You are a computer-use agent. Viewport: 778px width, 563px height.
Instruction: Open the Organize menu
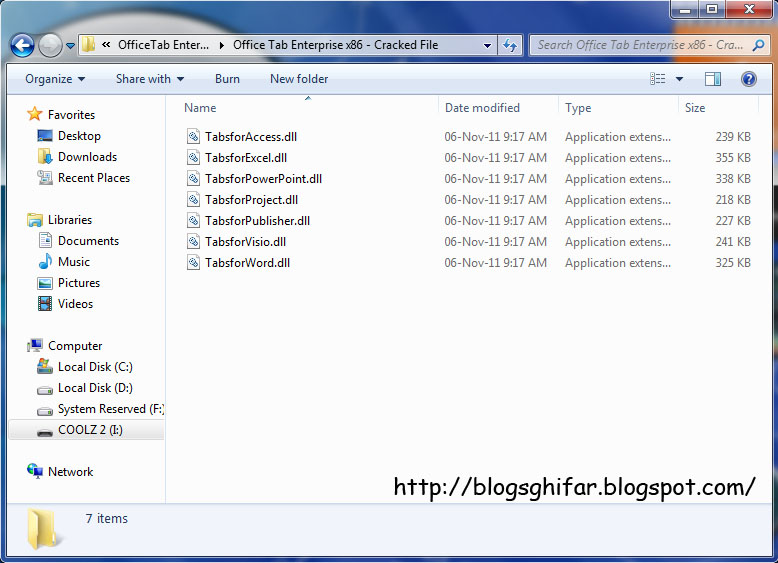click(55, 79)
